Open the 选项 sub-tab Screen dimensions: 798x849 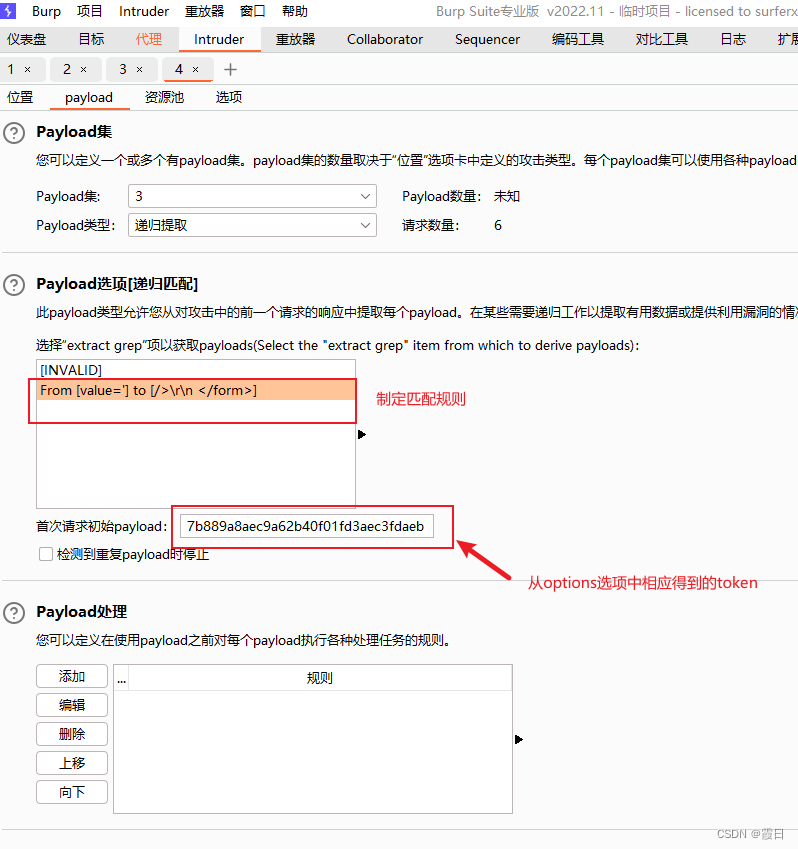click(229, 97)
